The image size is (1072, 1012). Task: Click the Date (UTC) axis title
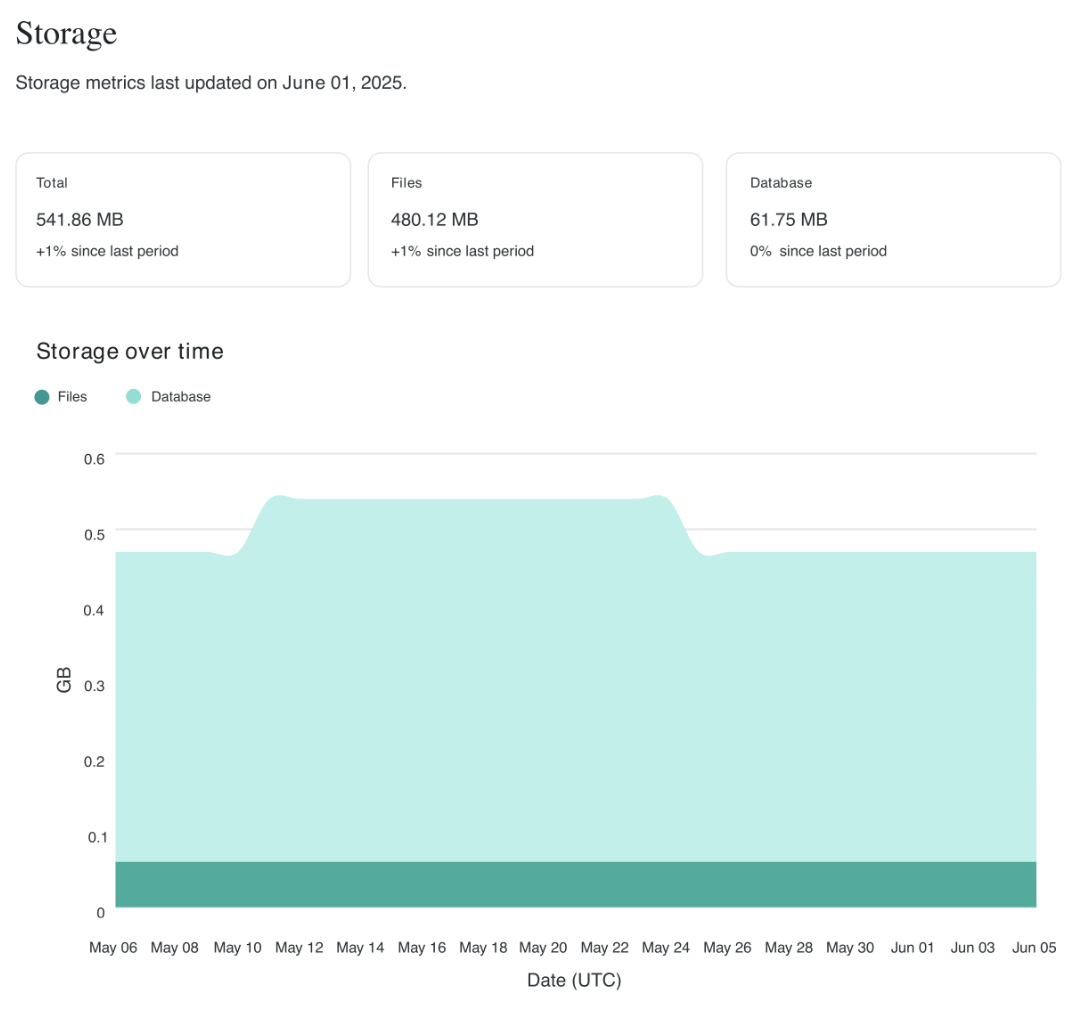pos(574,981)
